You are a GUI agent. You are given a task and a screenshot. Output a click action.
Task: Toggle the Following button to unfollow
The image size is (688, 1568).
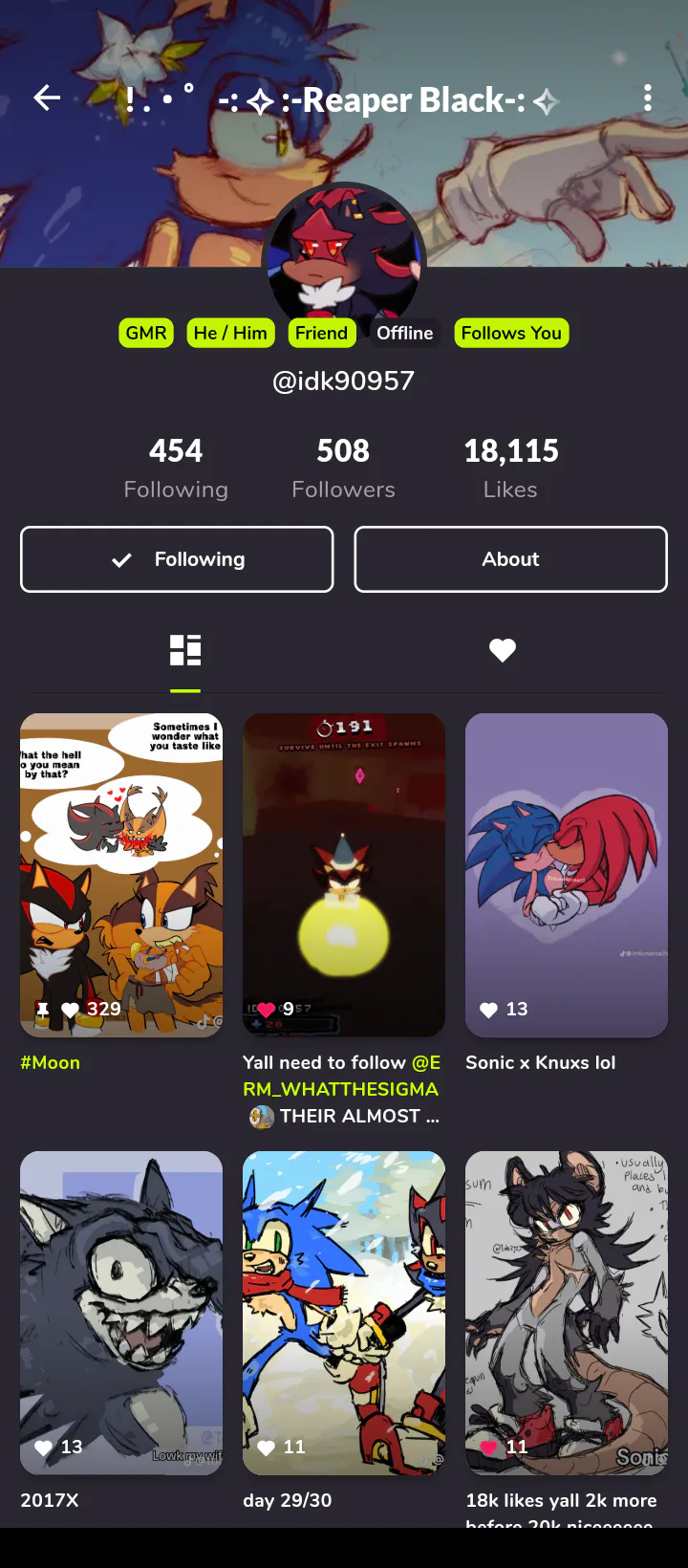tap(177, 559)
